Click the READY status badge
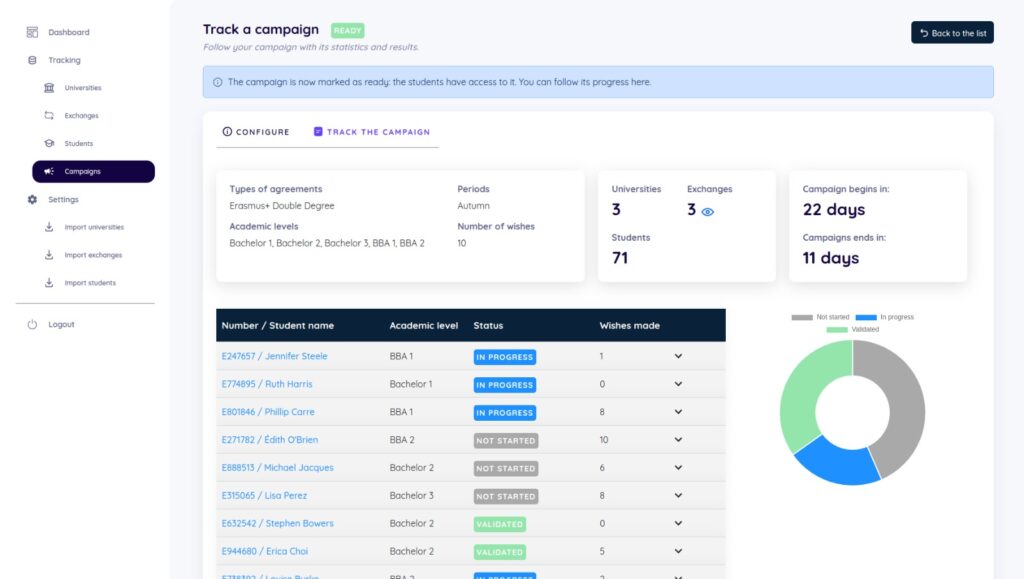The width and height of the screenshot is (1024, 579). coord(347,30)
